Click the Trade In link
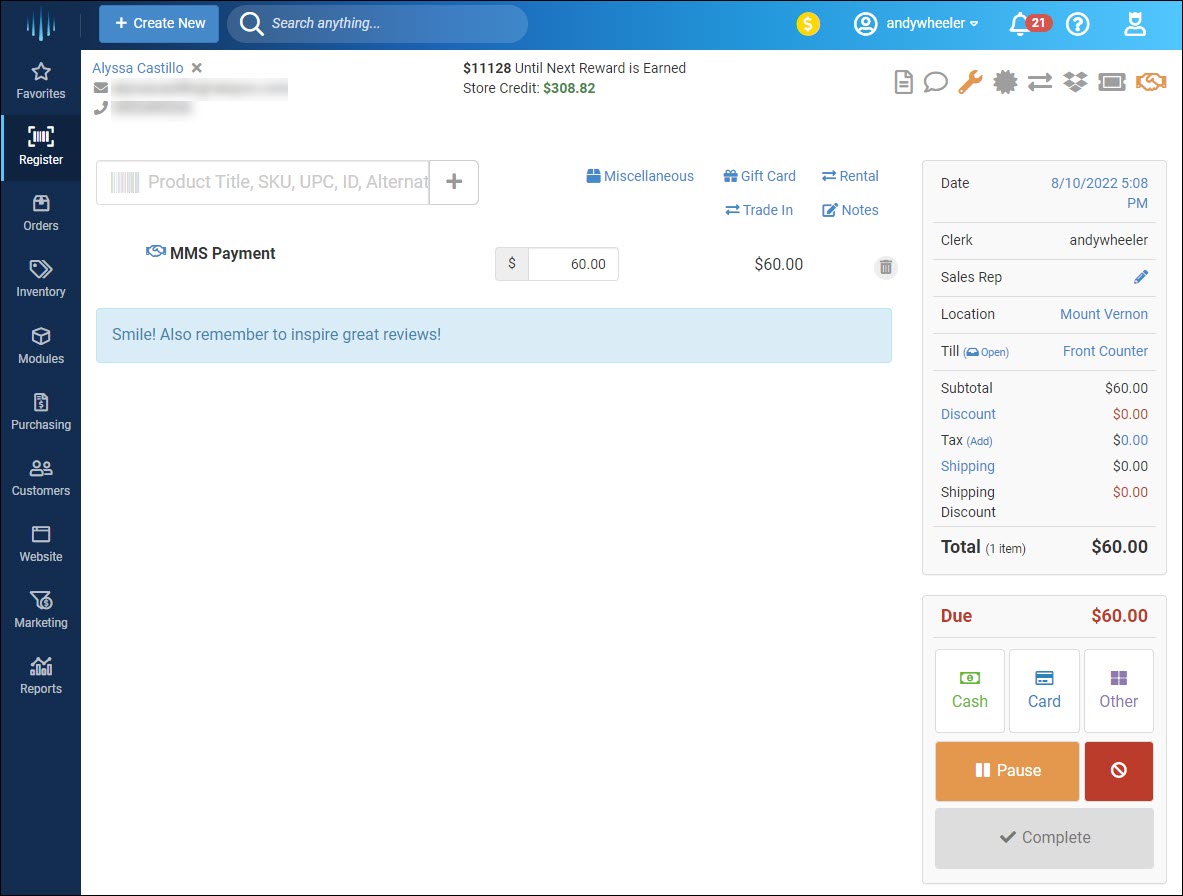The width and height of the screenshot is (1183, 896). point(759,210)
